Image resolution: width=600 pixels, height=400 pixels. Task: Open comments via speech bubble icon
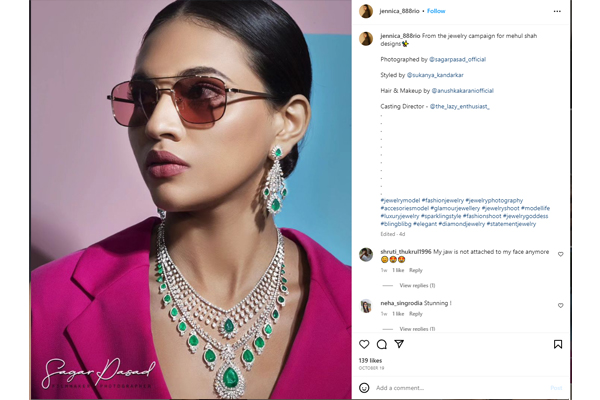click(382, 344)
